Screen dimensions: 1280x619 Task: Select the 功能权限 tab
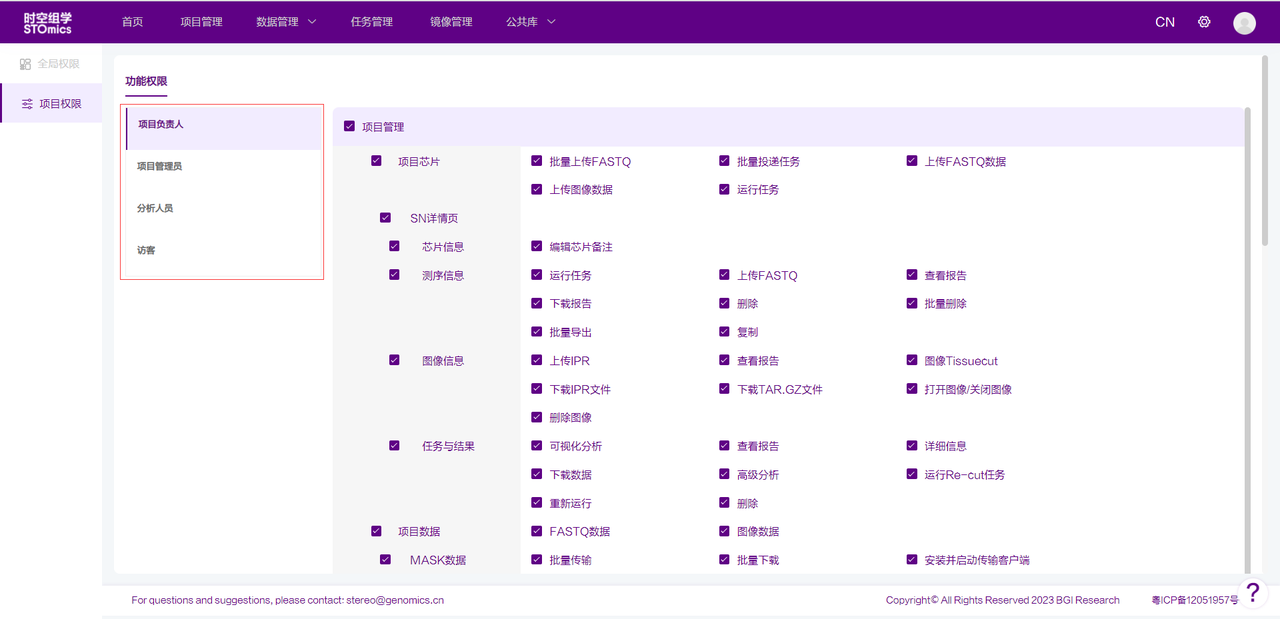pos(146,81)
